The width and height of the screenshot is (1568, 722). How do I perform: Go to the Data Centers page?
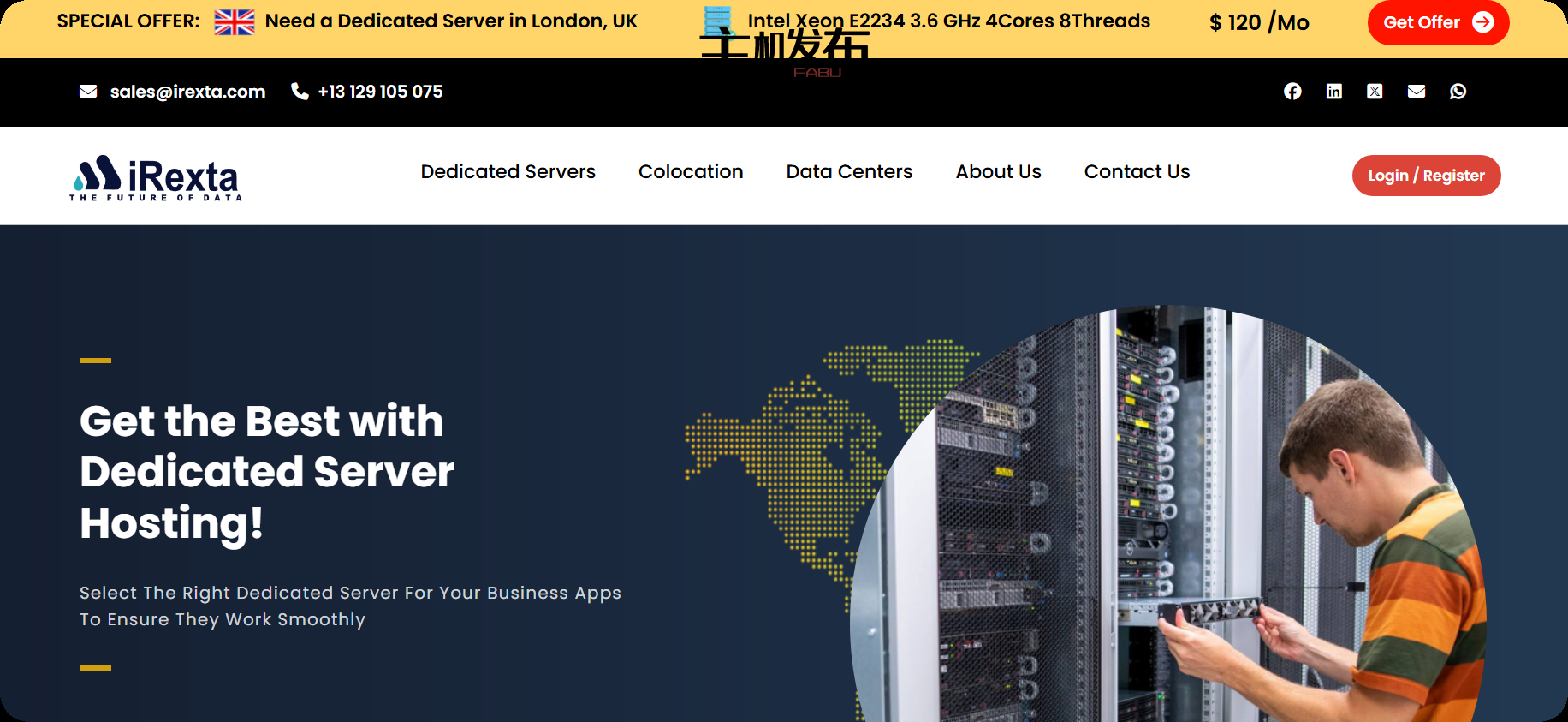point(849,172)
